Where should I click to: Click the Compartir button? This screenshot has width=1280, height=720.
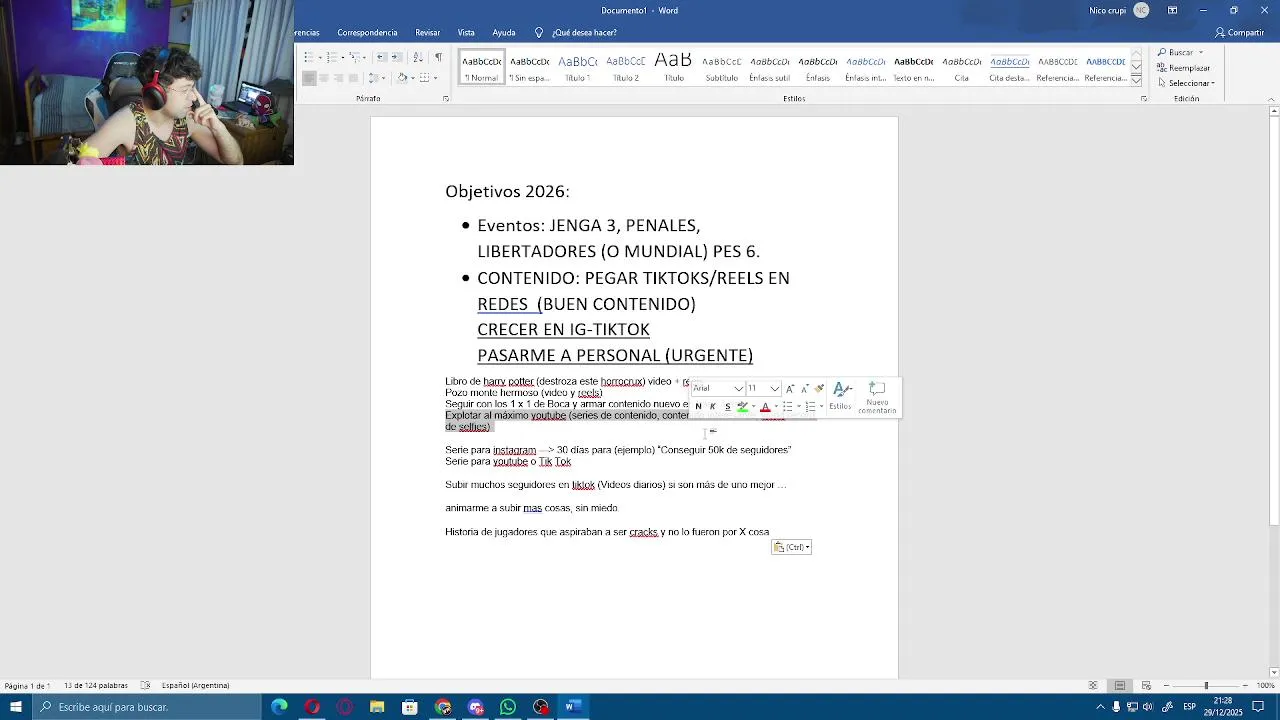1240,33
